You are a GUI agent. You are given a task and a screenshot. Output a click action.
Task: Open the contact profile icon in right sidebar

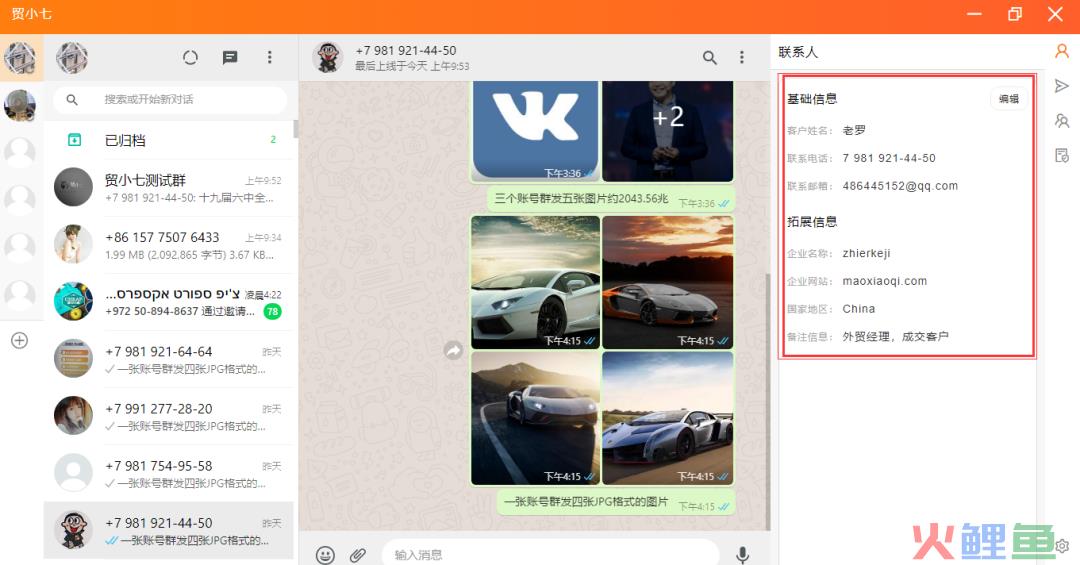point(1061,51)
